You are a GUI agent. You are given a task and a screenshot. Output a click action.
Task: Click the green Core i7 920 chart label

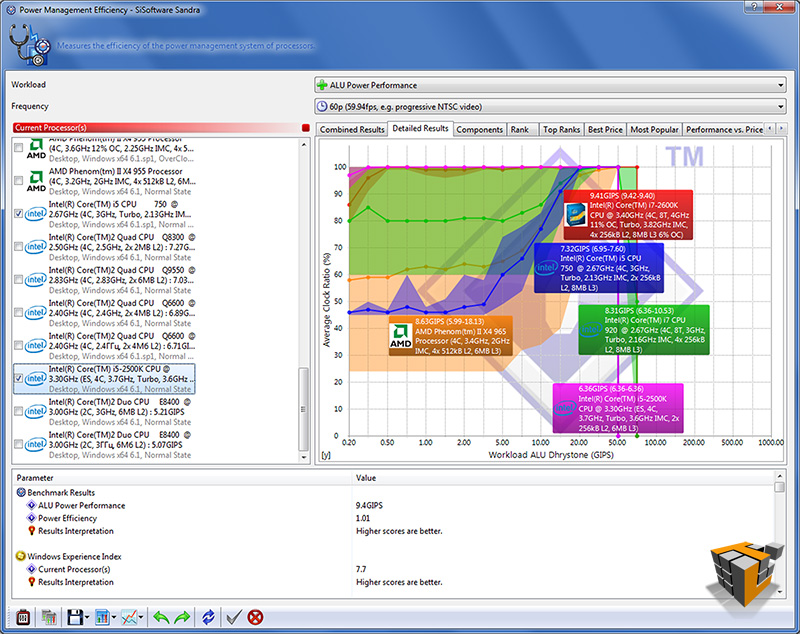pyautogui.click(x=644, y=330)
